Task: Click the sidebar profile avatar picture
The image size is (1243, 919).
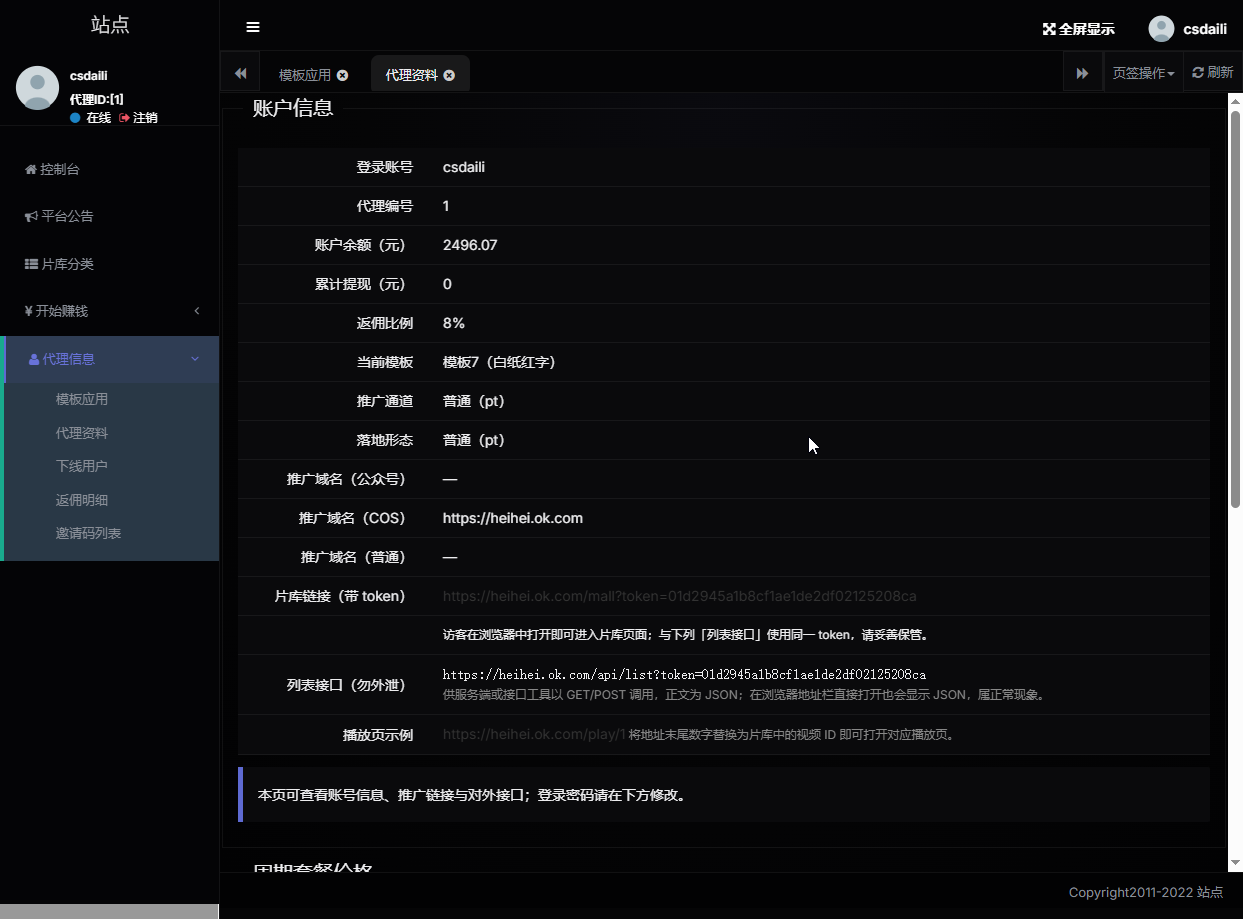Action: [37, 88]
